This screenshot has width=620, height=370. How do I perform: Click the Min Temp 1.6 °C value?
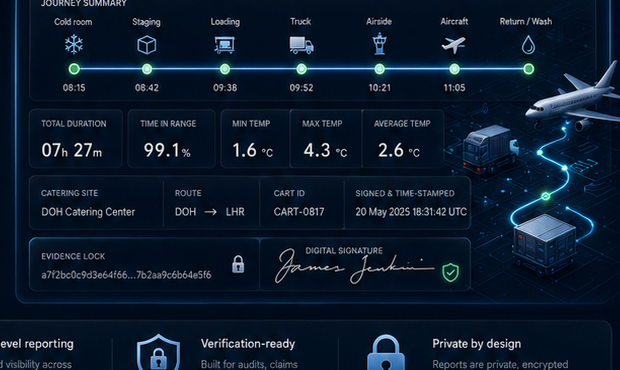click(x=252, y=150)
